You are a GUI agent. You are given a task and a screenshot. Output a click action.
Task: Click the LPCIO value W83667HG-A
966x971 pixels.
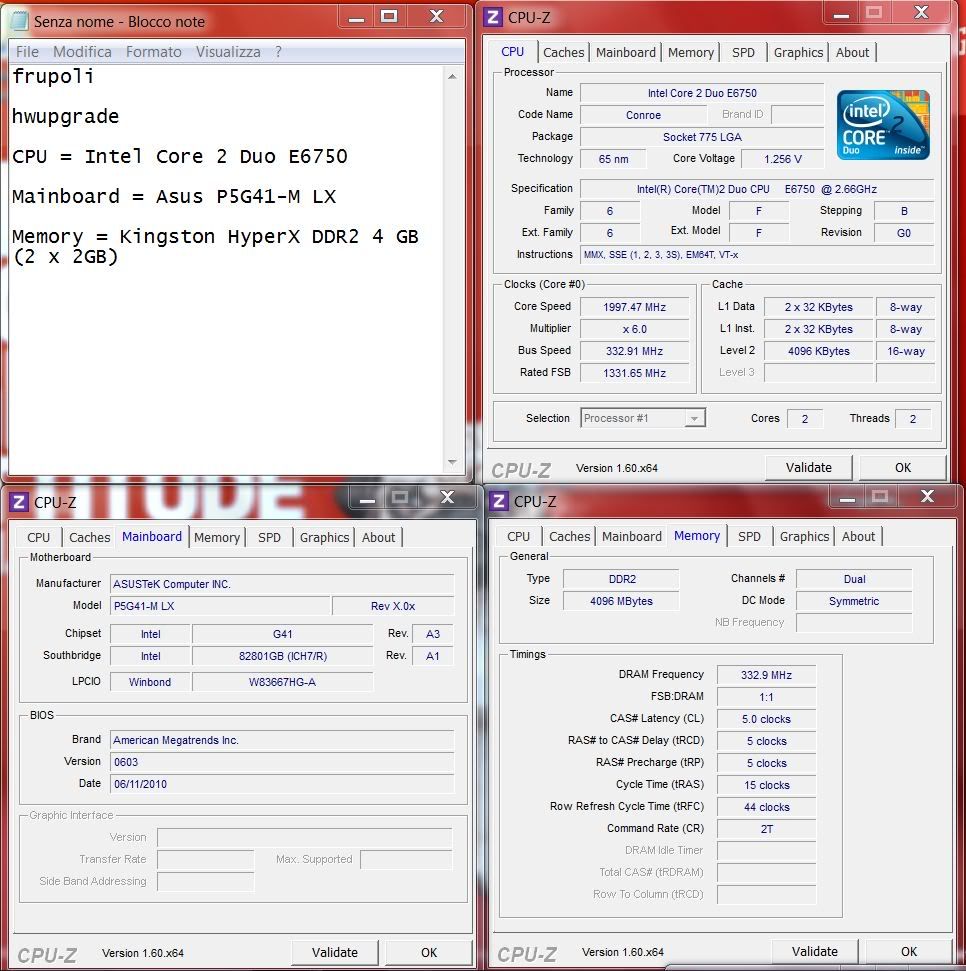[283, 682]
